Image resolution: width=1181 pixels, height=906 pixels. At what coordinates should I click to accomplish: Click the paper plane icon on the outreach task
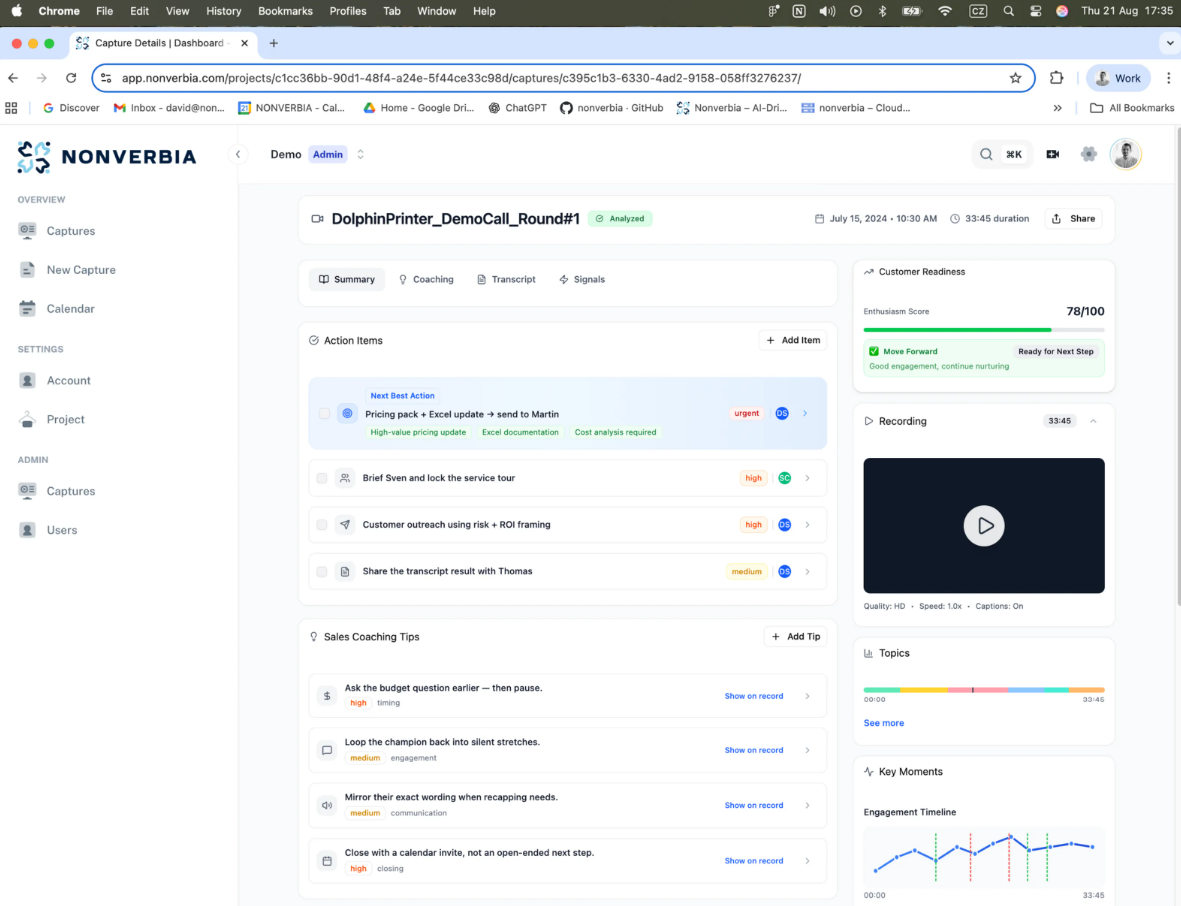click(x=345, y=524)
